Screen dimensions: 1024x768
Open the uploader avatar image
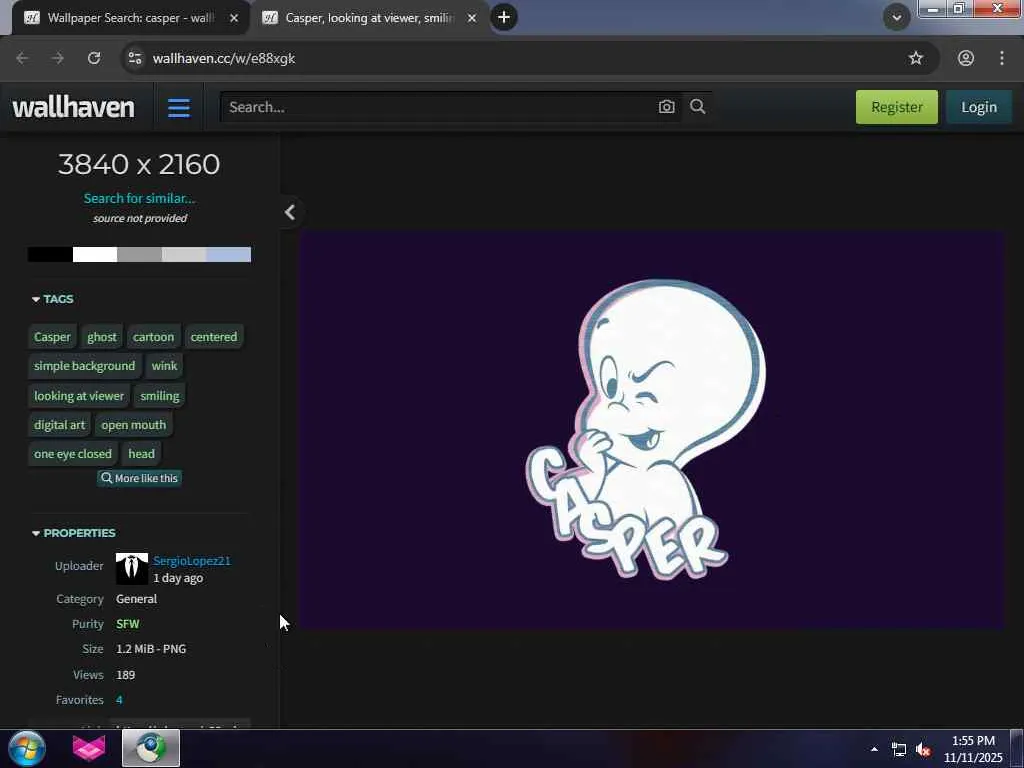click(x=131, y=569)
